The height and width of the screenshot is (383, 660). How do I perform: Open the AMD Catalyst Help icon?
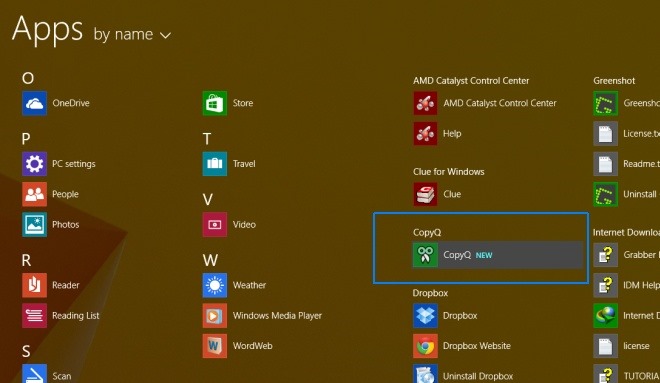(425, 133)
